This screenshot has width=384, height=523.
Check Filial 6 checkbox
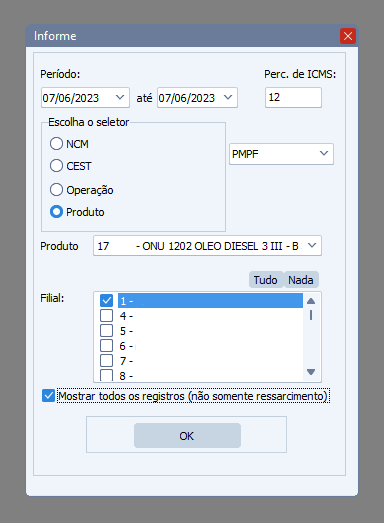(106, 346)
